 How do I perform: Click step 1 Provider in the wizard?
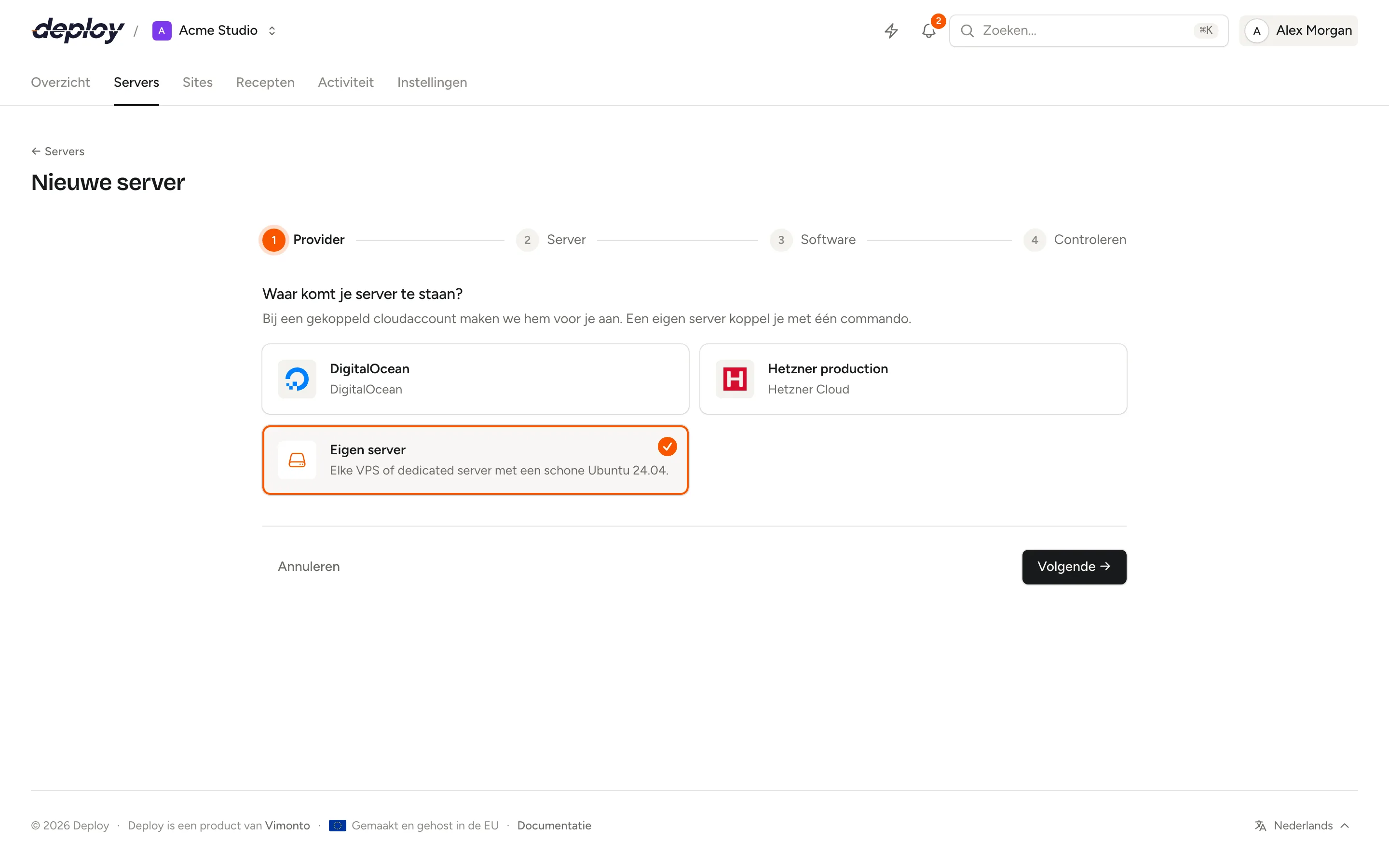[303, 239]
